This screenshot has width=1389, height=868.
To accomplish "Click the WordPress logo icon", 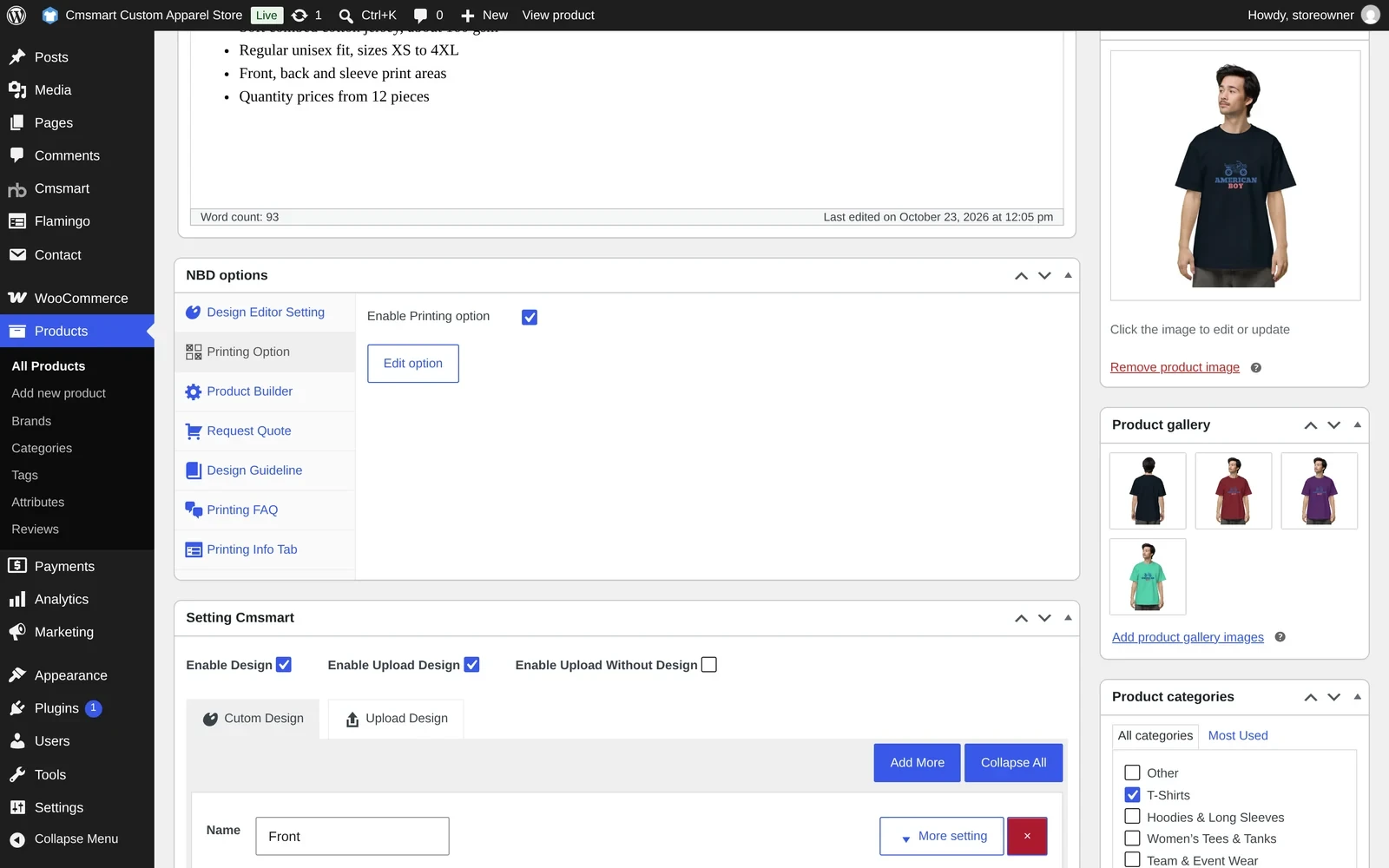I will (x=16, y=15).
